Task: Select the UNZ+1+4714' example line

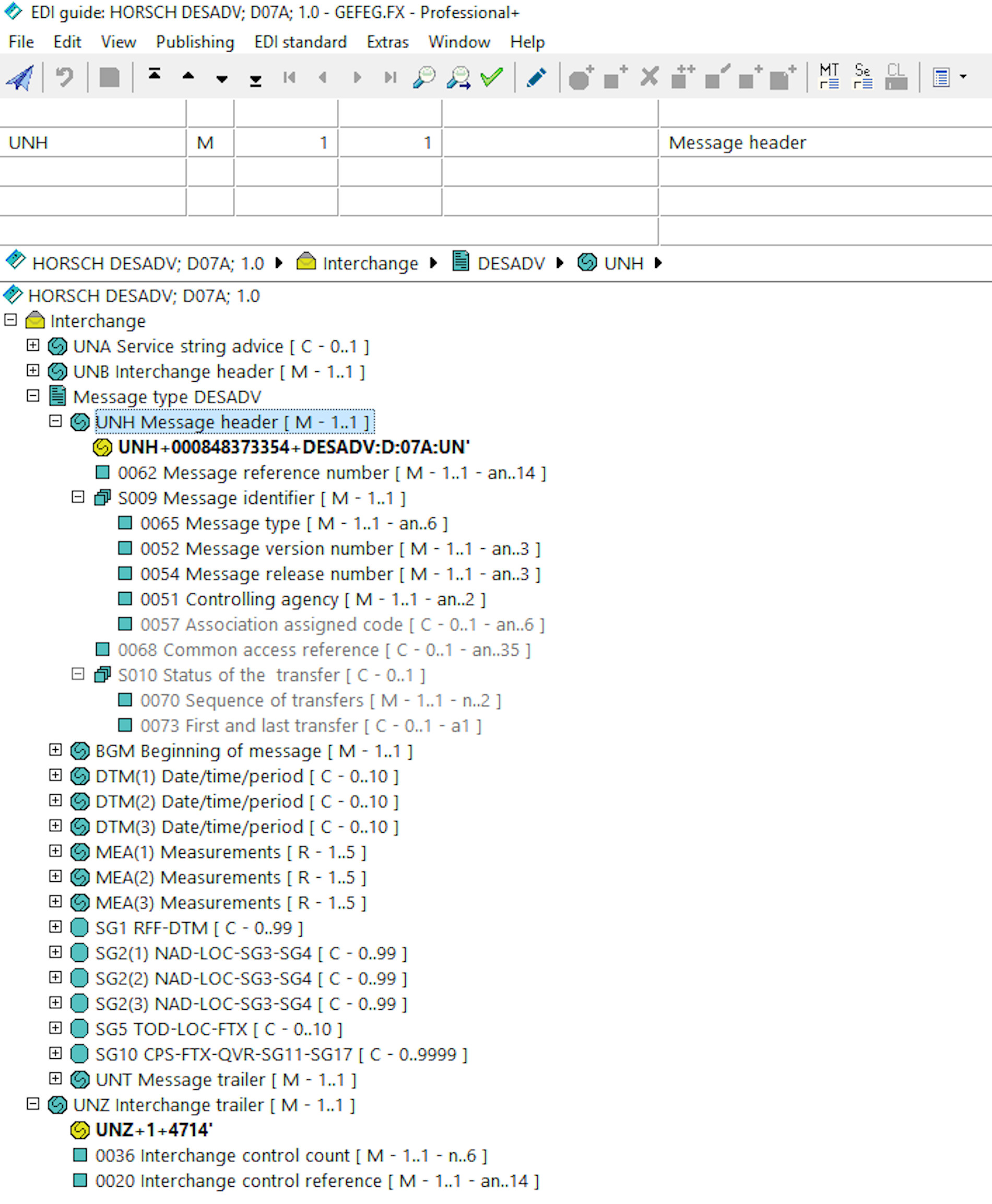Action: point(153,1130)
